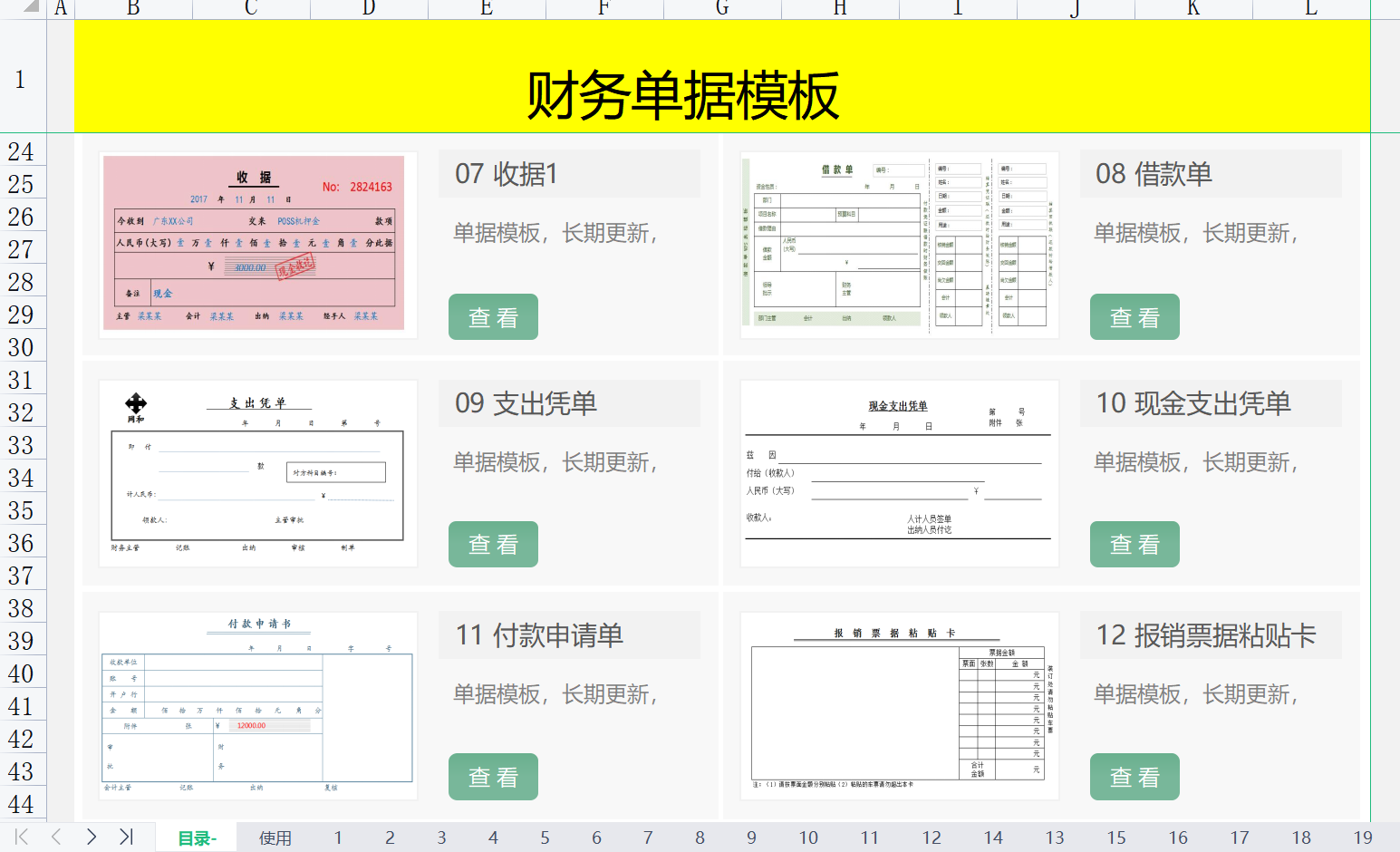Select the pink 收据 template thumbnail
The width and height of the screenshot is (1400, 852).
(x=255, y=244)
